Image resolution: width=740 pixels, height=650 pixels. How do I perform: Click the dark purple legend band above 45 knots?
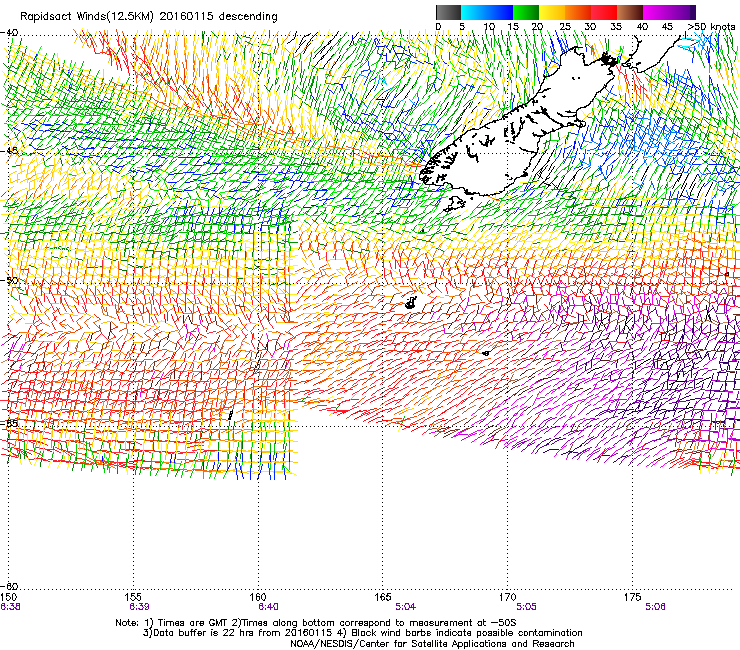682,12
